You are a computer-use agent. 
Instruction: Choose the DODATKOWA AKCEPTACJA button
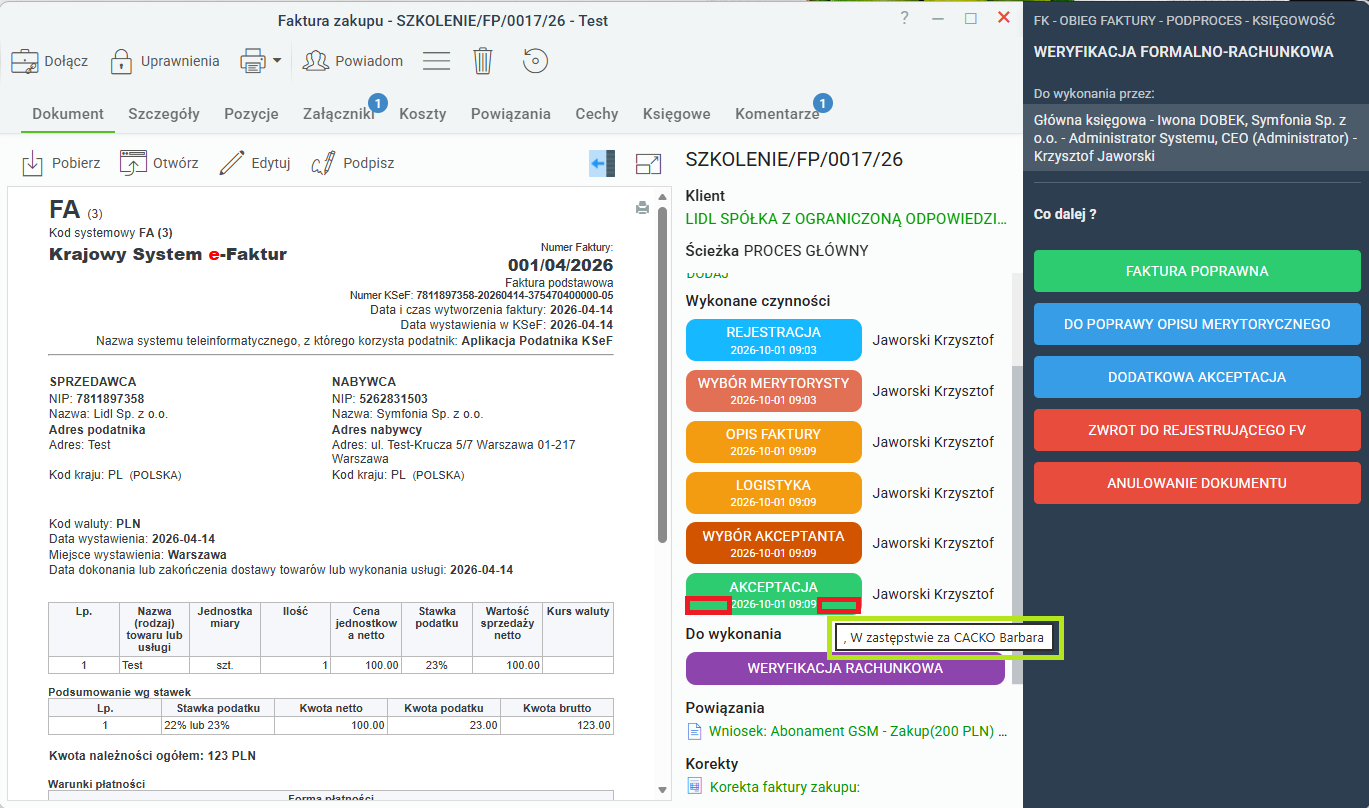point(1197,377)
